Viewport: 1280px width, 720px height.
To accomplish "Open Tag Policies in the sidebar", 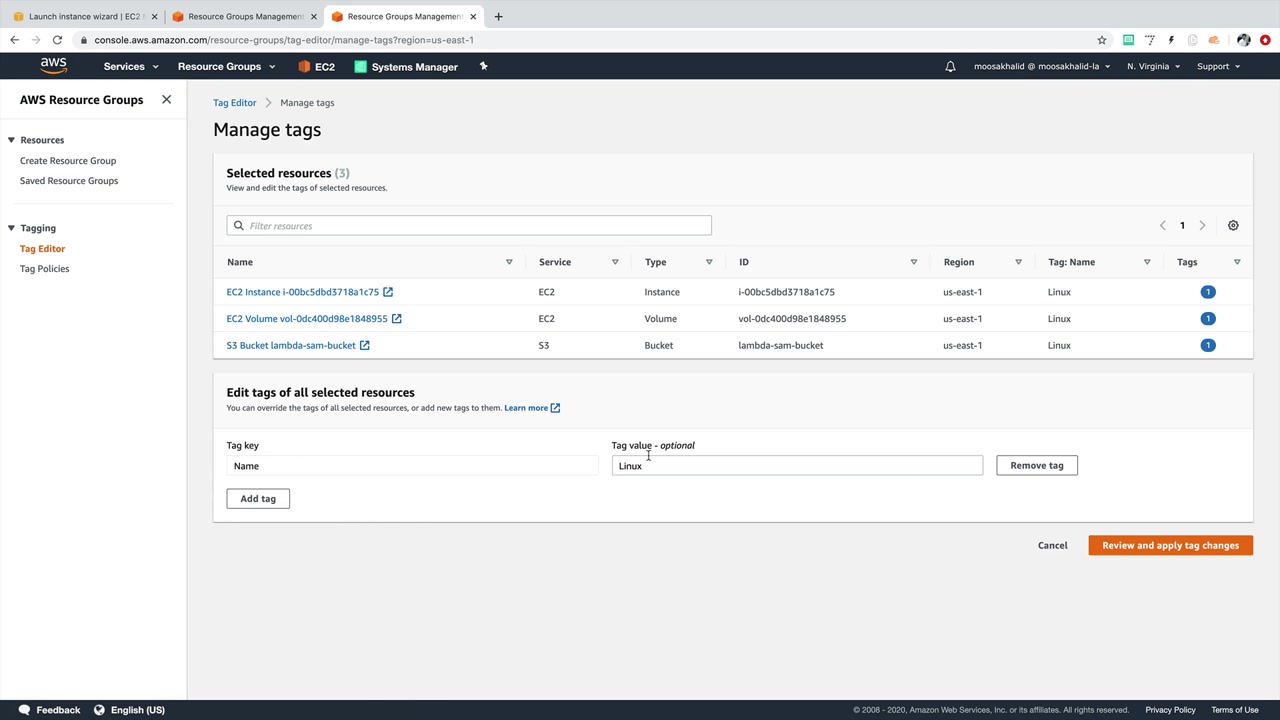I will [45, 269].
